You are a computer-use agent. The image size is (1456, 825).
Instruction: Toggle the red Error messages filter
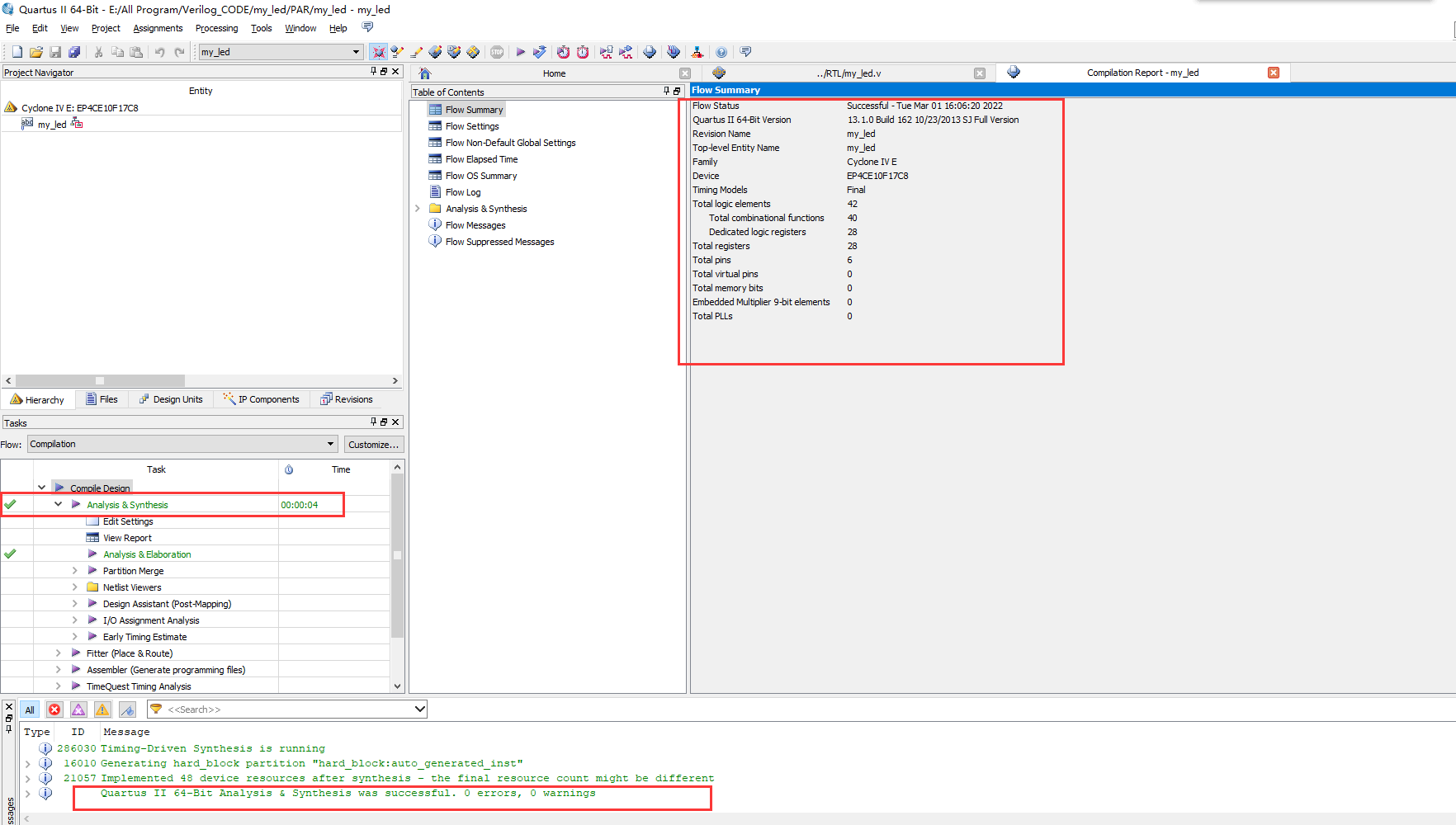[x=54, y=709]
